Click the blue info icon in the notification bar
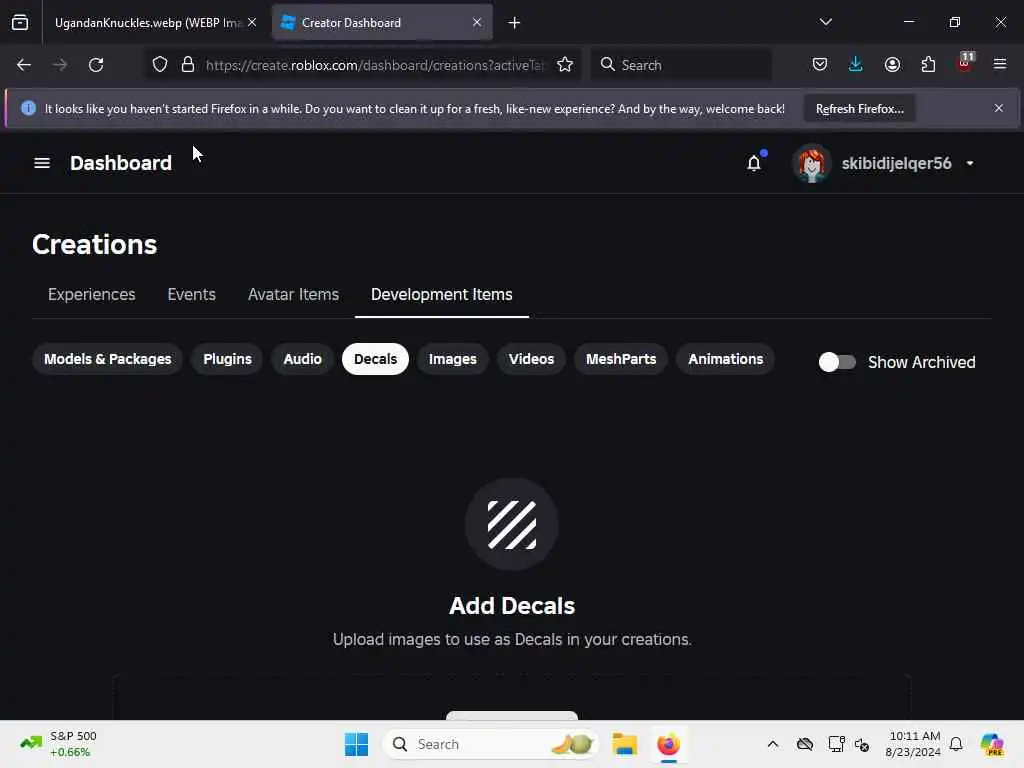This screenshot has height=768, width=1024. (28, 108)
